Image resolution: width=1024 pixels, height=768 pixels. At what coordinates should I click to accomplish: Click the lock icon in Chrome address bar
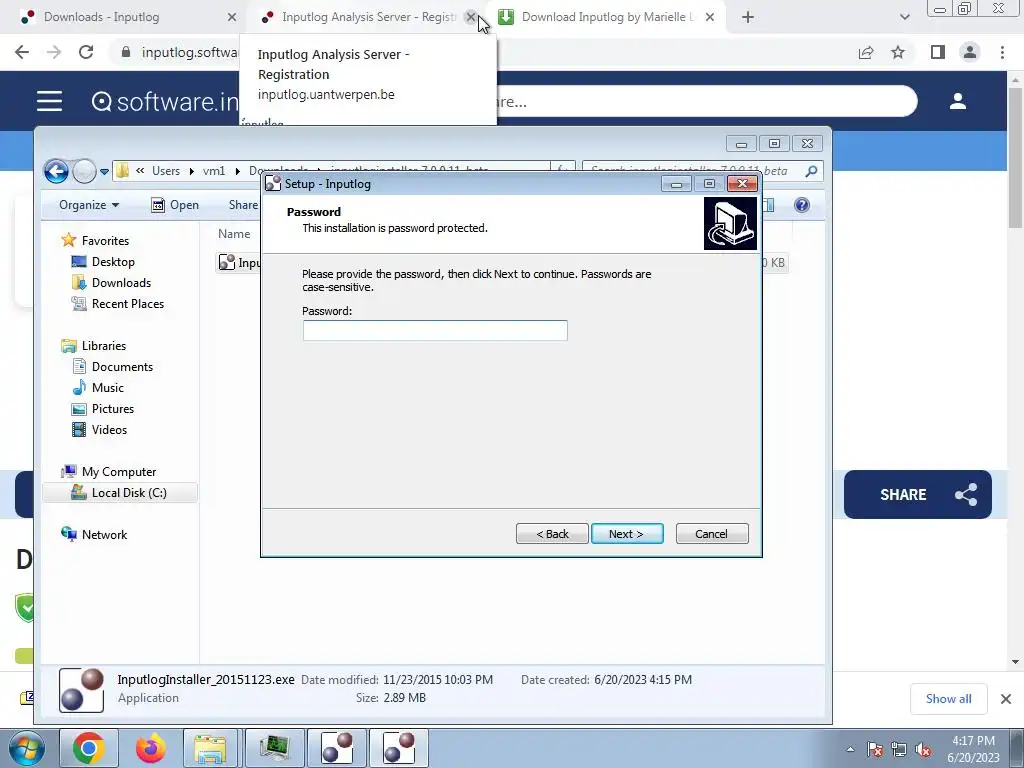126,52
